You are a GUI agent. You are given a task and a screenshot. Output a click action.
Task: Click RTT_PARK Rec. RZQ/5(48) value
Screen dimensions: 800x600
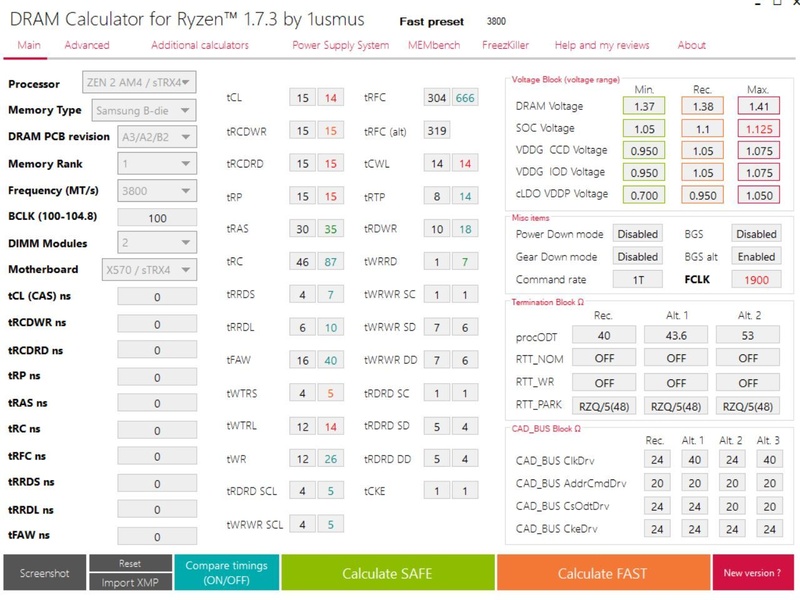pyautogui.click(x=604, y=406)
